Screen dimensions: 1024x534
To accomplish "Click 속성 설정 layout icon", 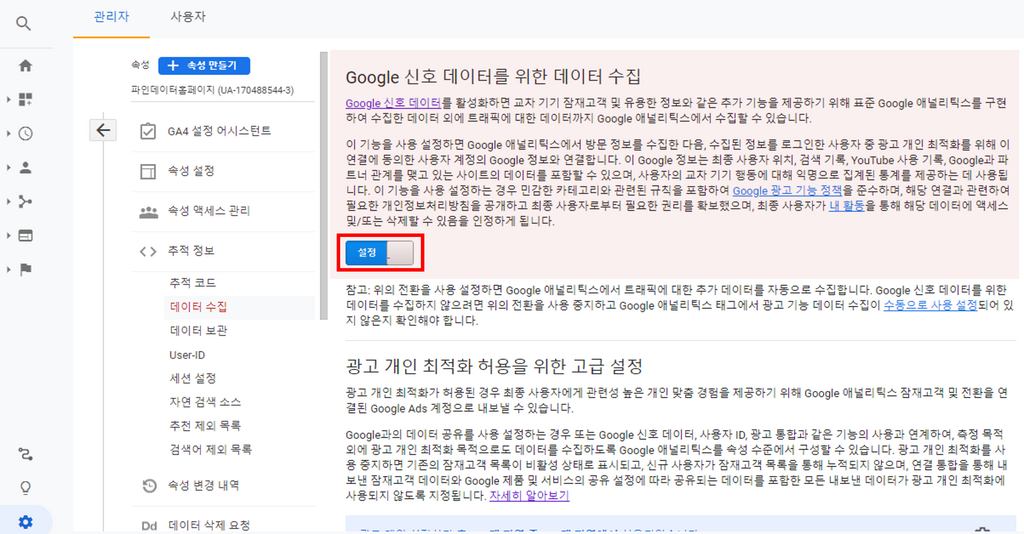I will click(148, 171).
